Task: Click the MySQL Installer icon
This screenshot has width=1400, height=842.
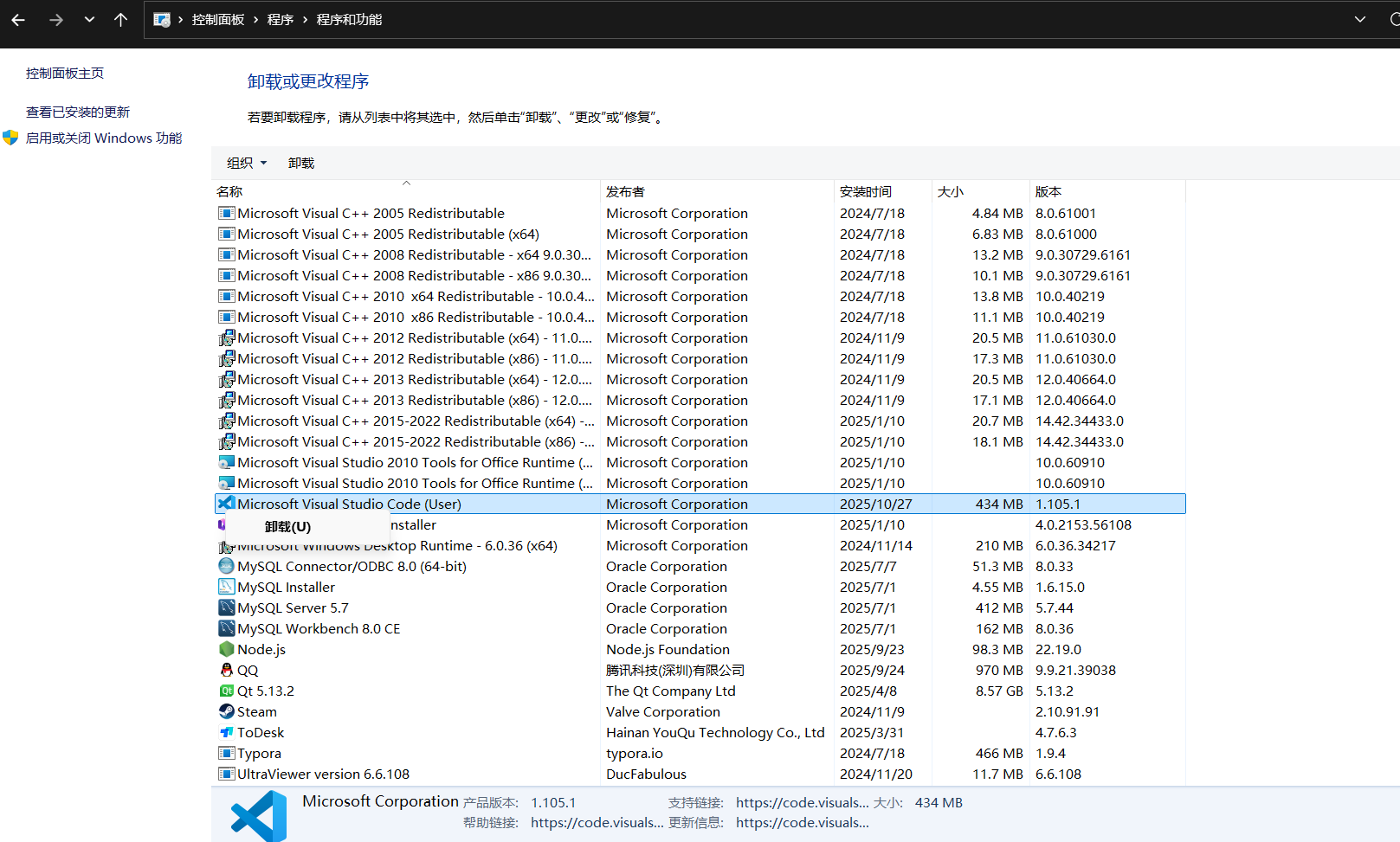Action: pyautogui.click(x=226, y=587)
